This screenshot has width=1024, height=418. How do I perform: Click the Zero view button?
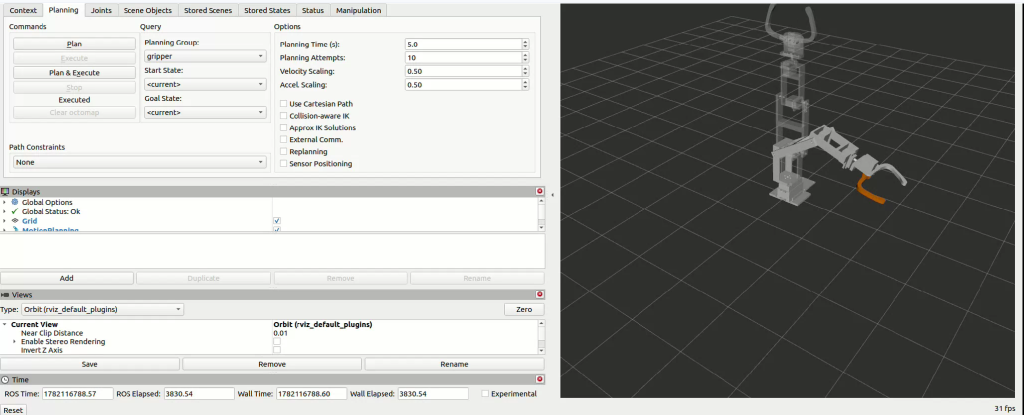(524, 310)
